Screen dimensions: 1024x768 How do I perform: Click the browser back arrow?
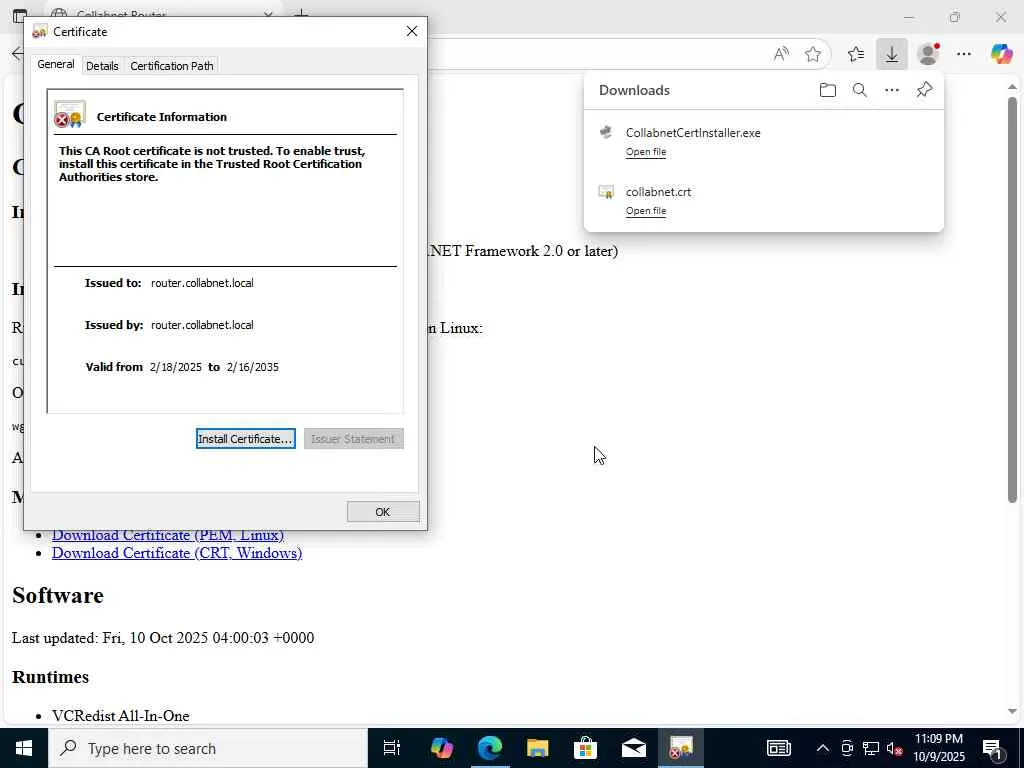pos(17,54)
